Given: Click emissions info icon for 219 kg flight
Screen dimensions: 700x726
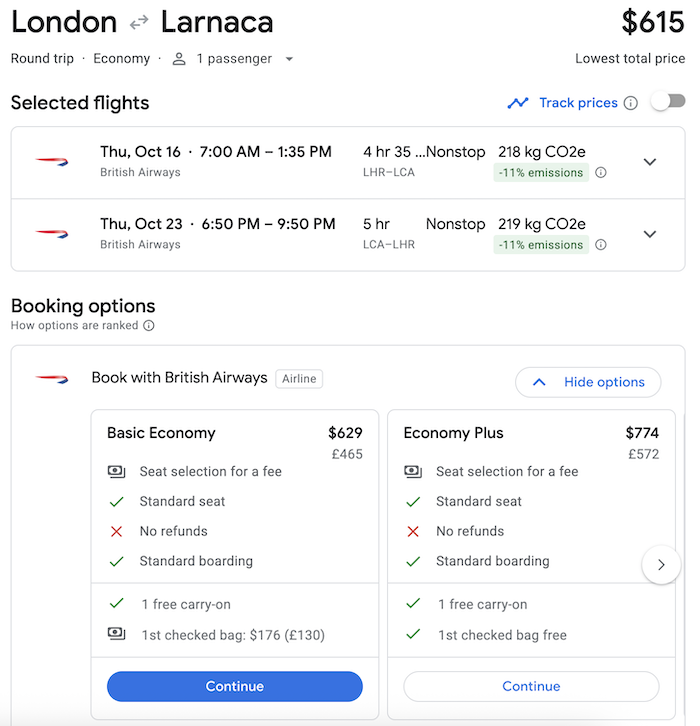Looking at the screenshot, I should (x=601, y=245).
